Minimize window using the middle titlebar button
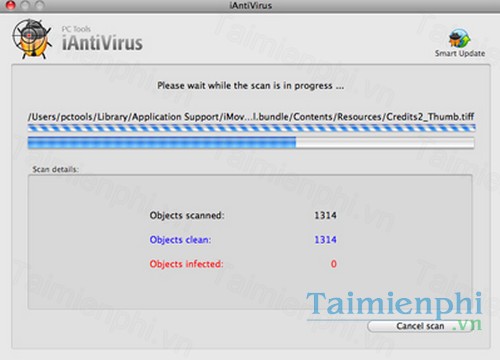 [x=25, y=5]
